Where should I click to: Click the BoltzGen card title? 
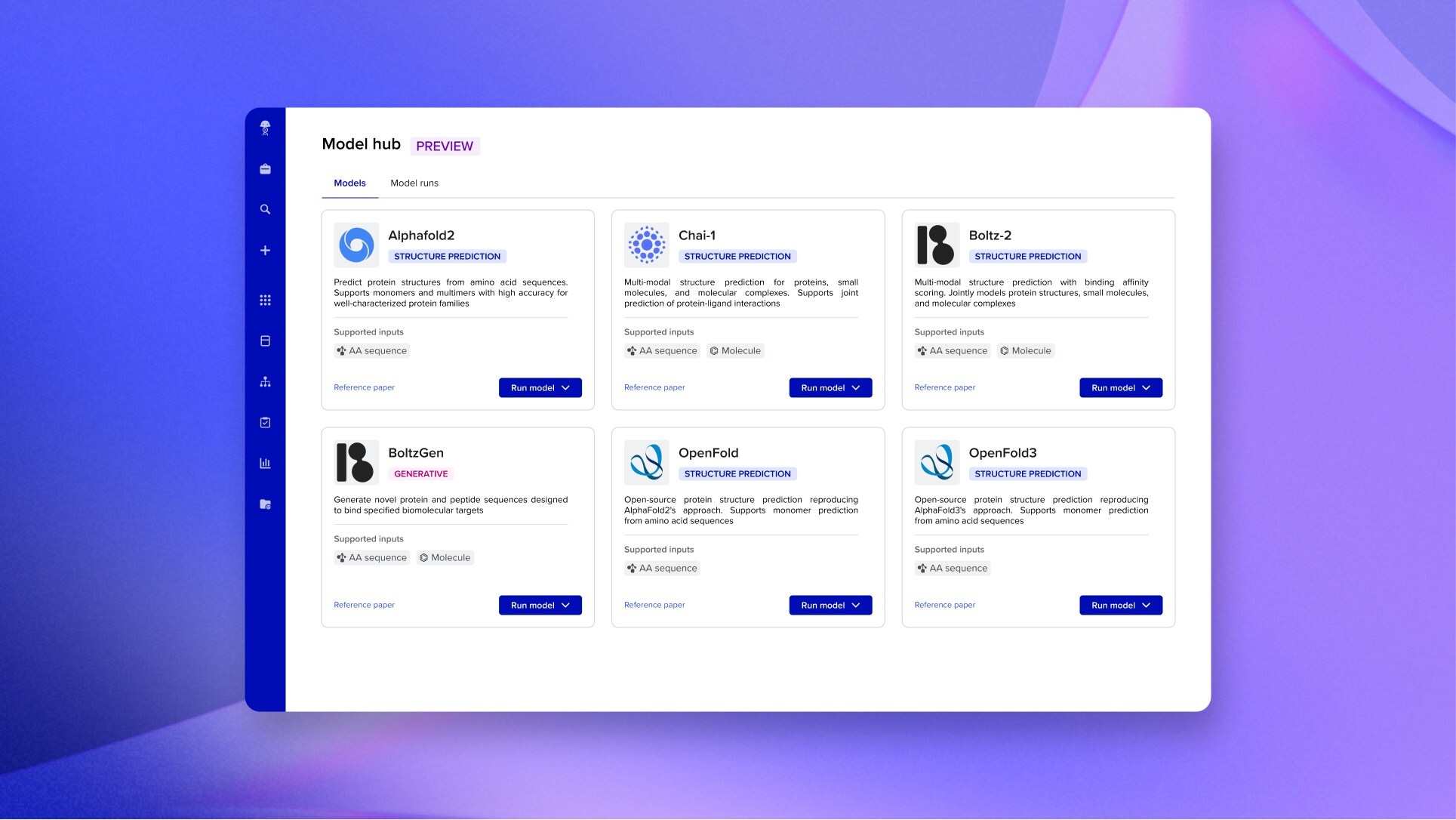416,453
